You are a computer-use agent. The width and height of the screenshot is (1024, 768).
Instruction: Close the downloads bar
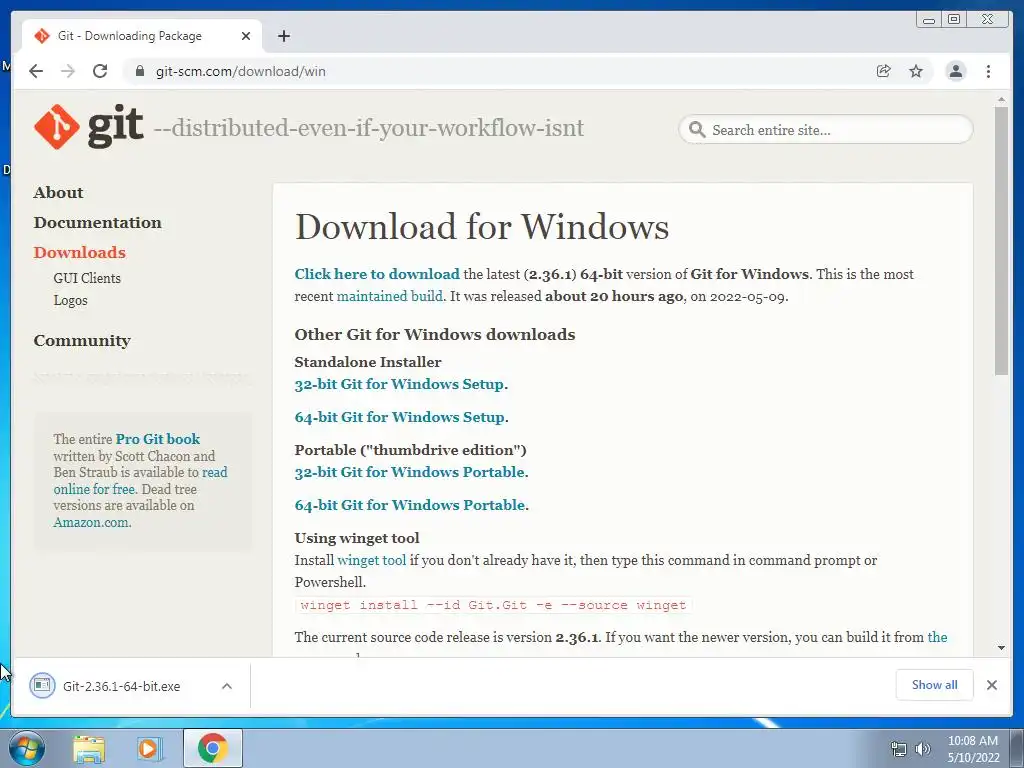[991, 684]
